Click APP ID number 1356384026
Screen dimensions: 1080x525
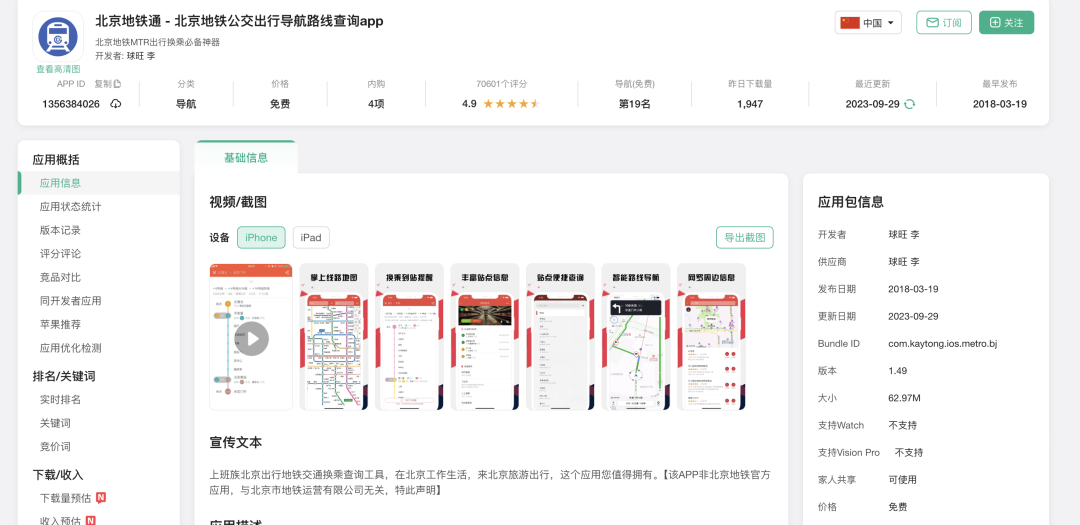[x=71, y=104]
